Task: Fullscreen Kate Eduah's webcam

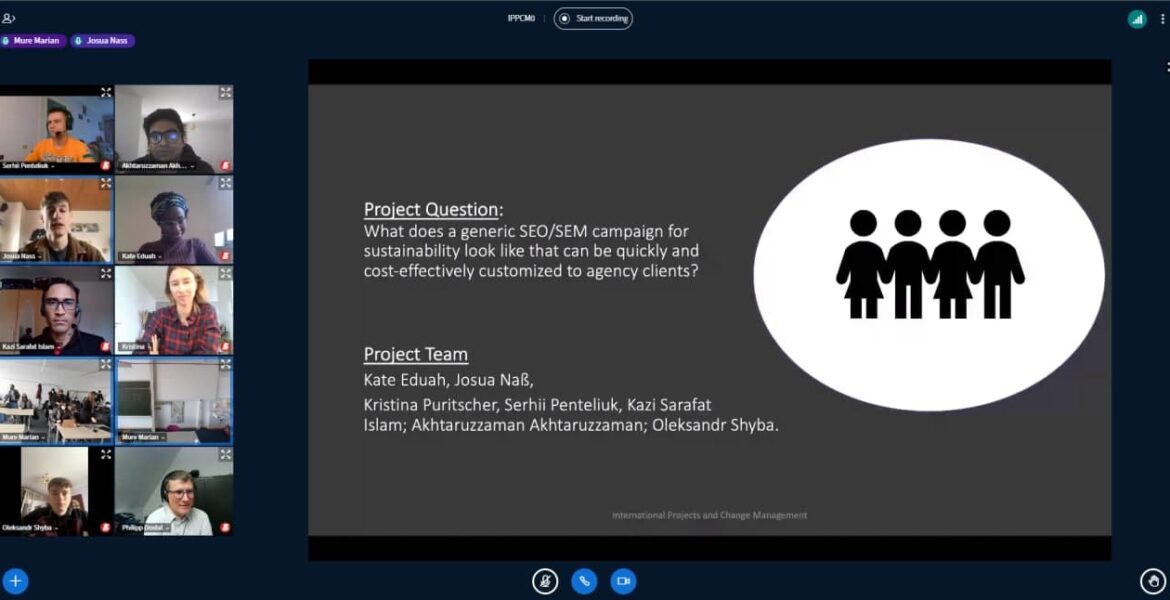Action: [225, 183]
